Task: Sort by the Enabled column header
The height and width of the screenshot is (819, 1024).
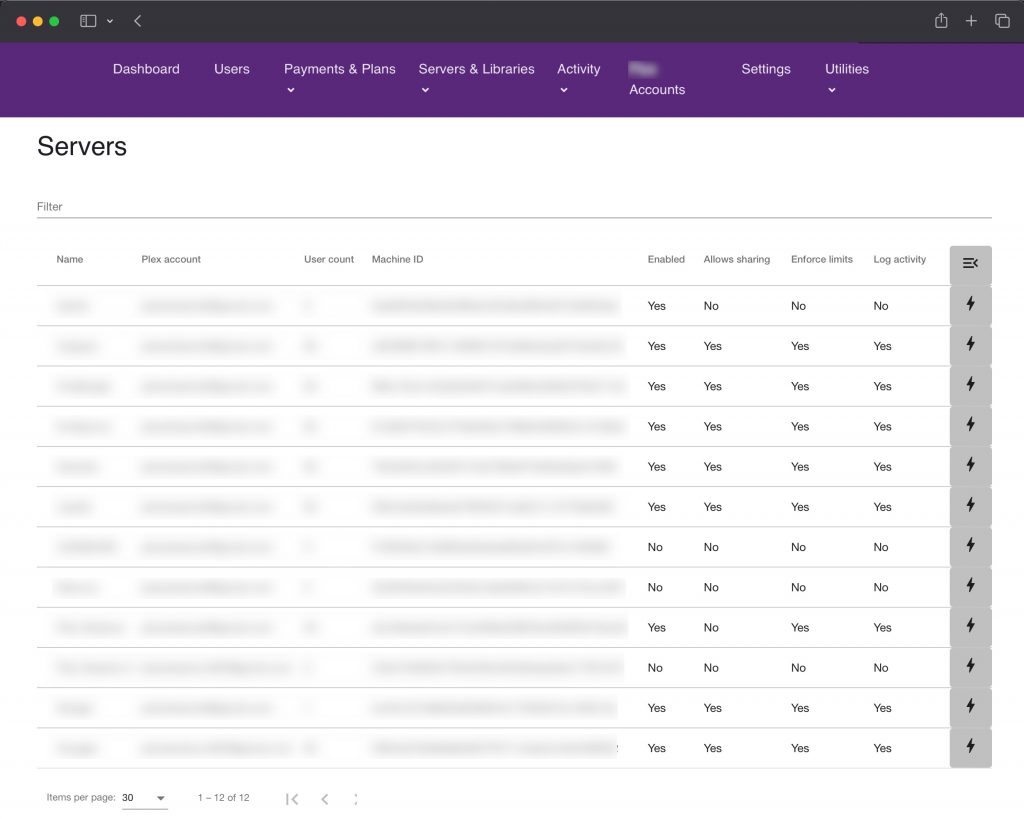Action: [x=666, y=259]
